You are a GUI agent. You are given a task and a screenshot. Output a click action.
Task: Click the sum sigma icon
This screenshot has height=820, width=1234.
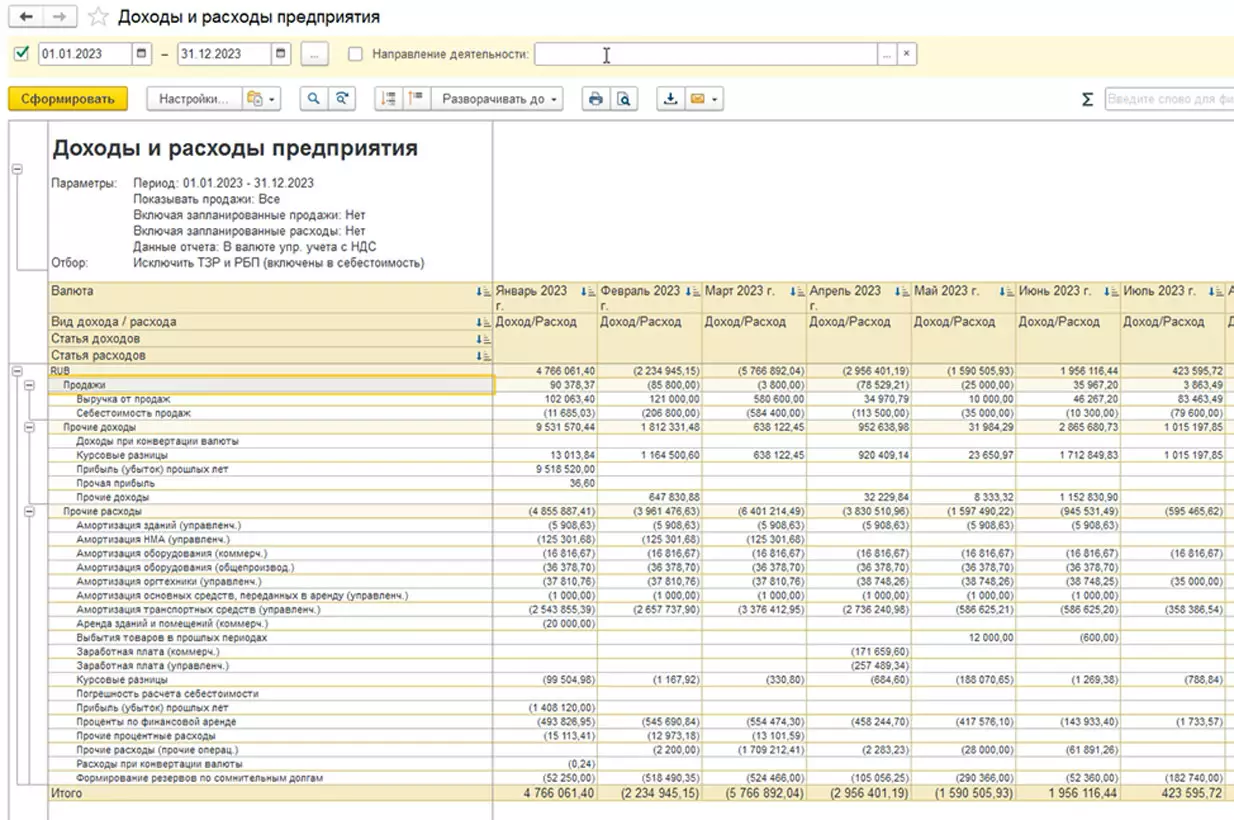[x=1087, y=99]
